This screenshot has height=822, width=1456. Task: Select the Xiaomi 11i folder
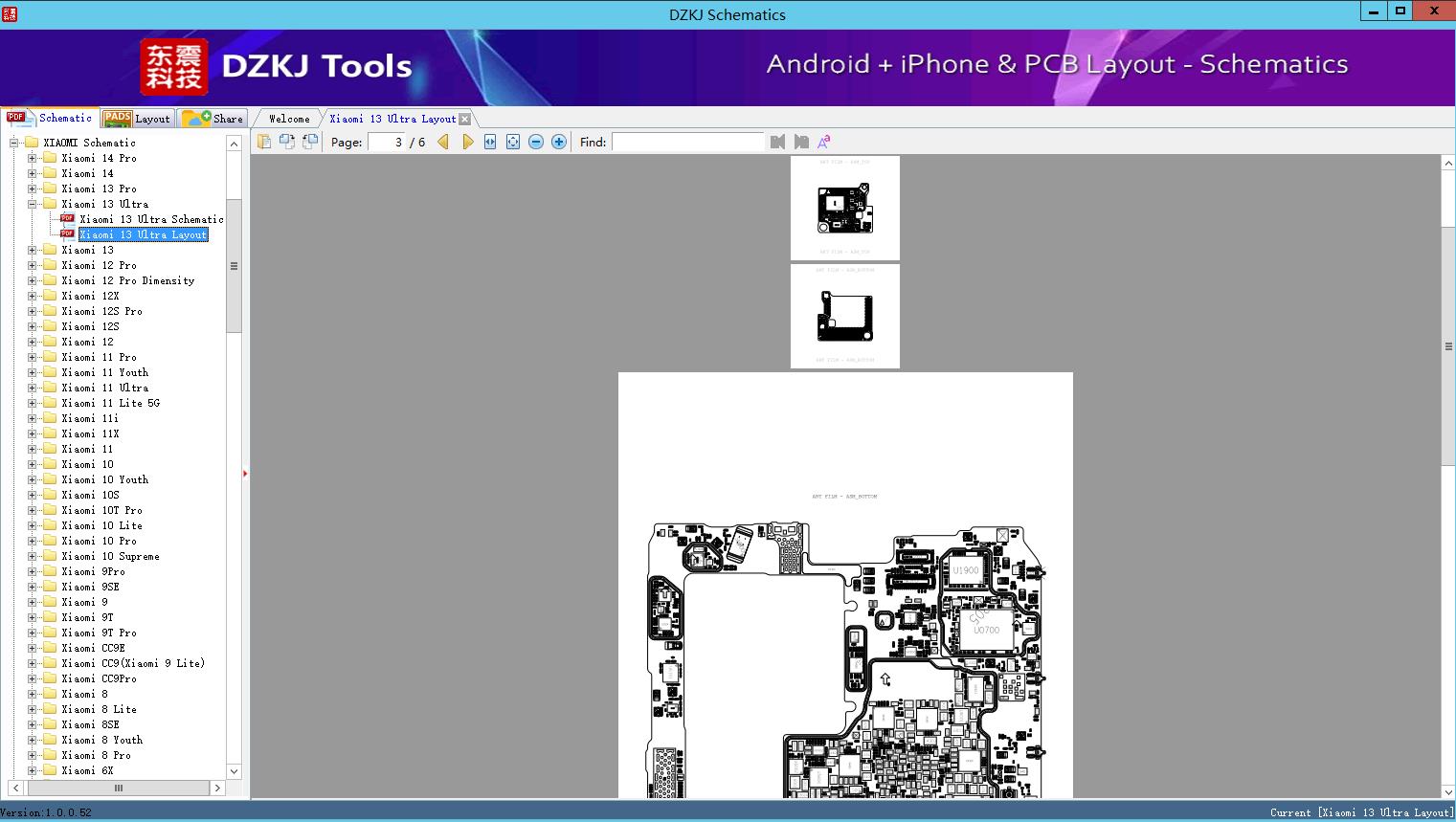(x=90, y=418)
